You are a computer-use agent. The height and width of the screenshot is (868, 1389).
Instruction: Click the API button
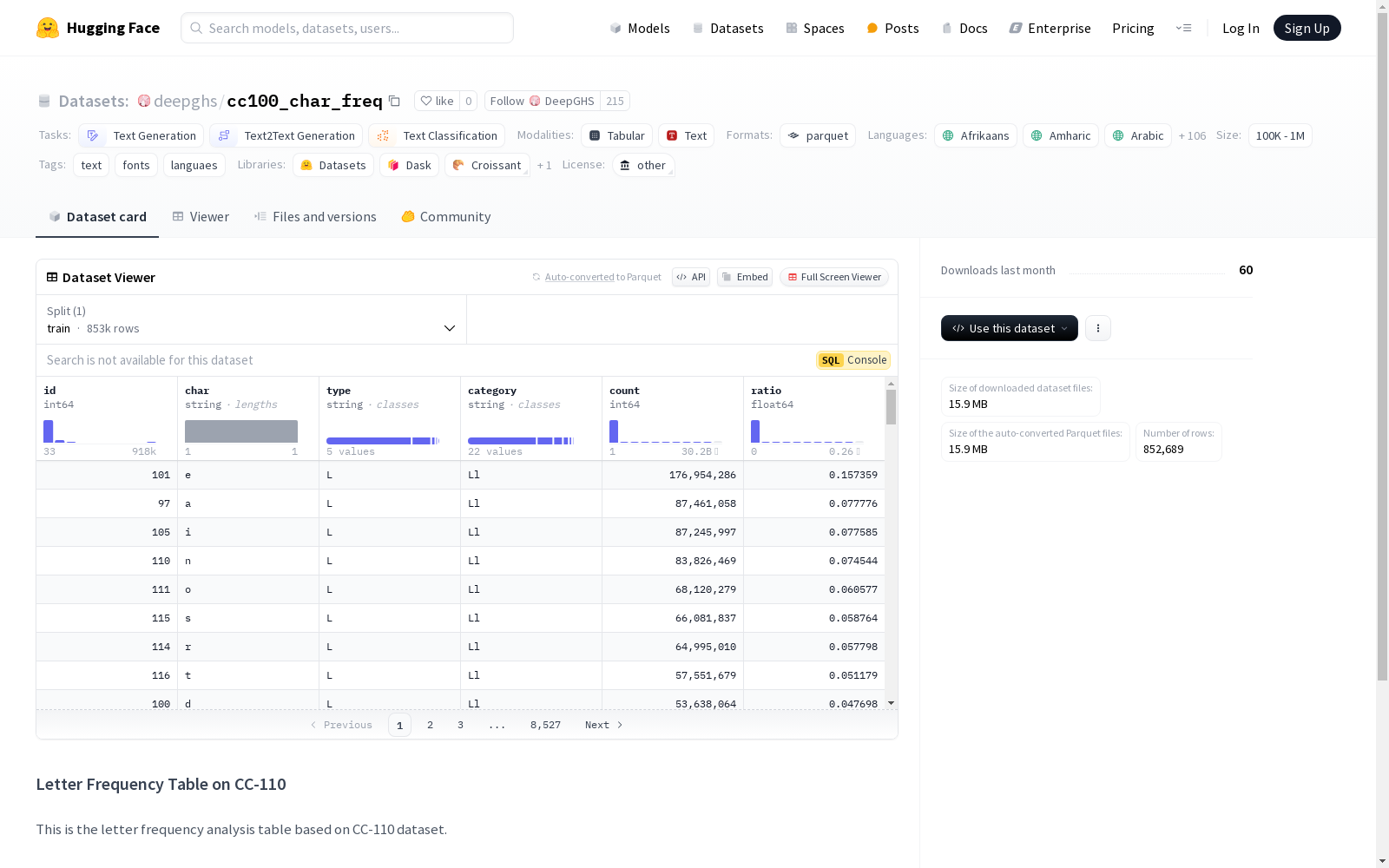tap(691, 277)
